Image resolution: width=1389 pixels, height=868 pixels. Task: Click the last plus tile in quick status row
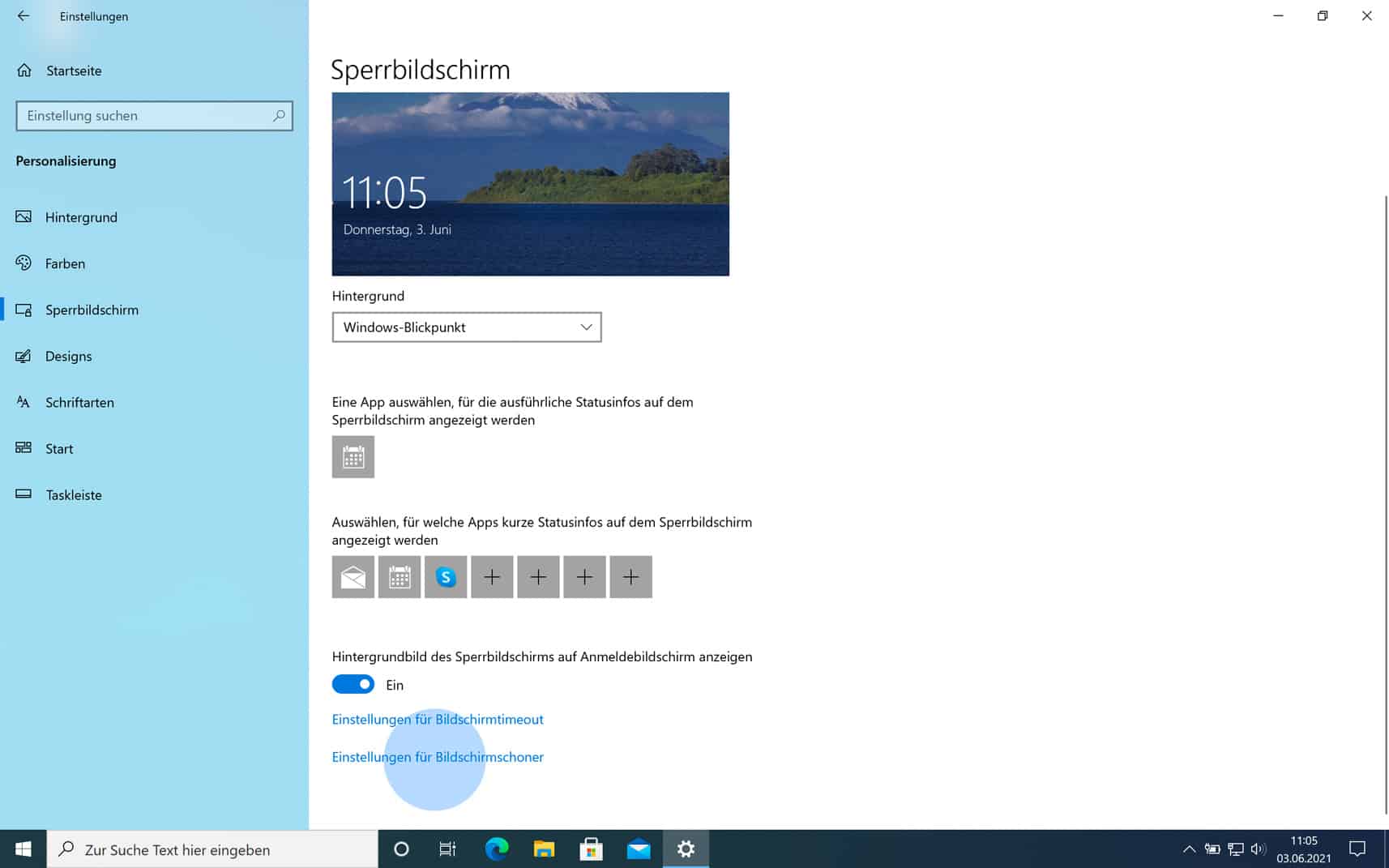click(631, 577)
